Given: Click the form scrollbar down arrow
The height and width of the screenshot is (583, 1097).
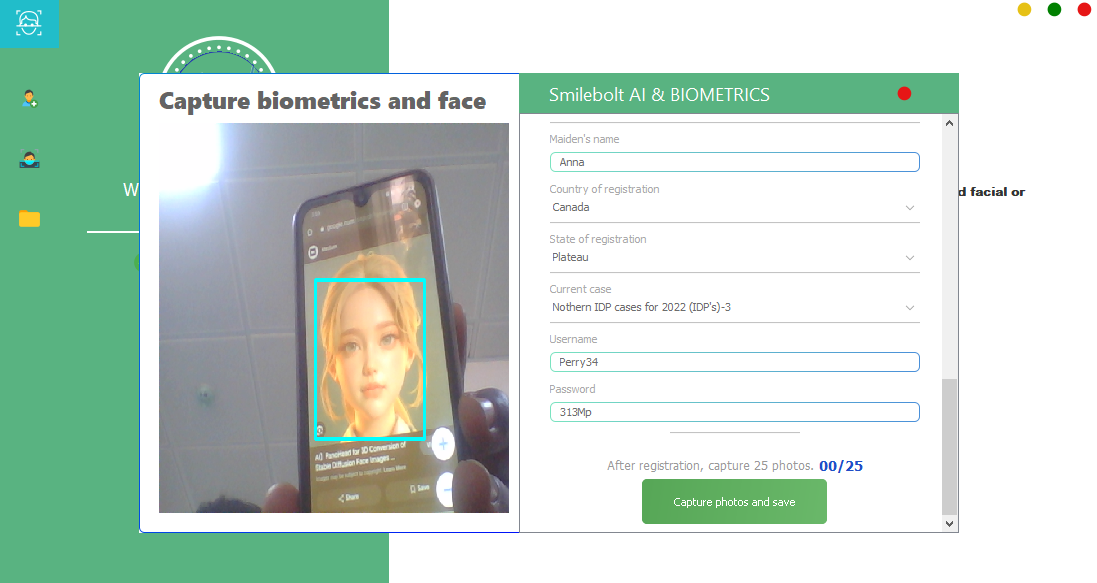Looking at the screenshot, I should pyautogui.click(x=949, y=524).
